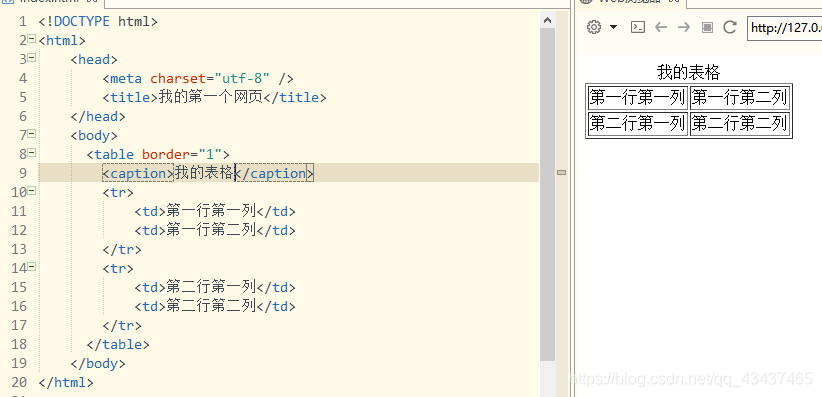Click the closing </body> tag
Screen dimensions: 822x397
(x=98, y=363)
